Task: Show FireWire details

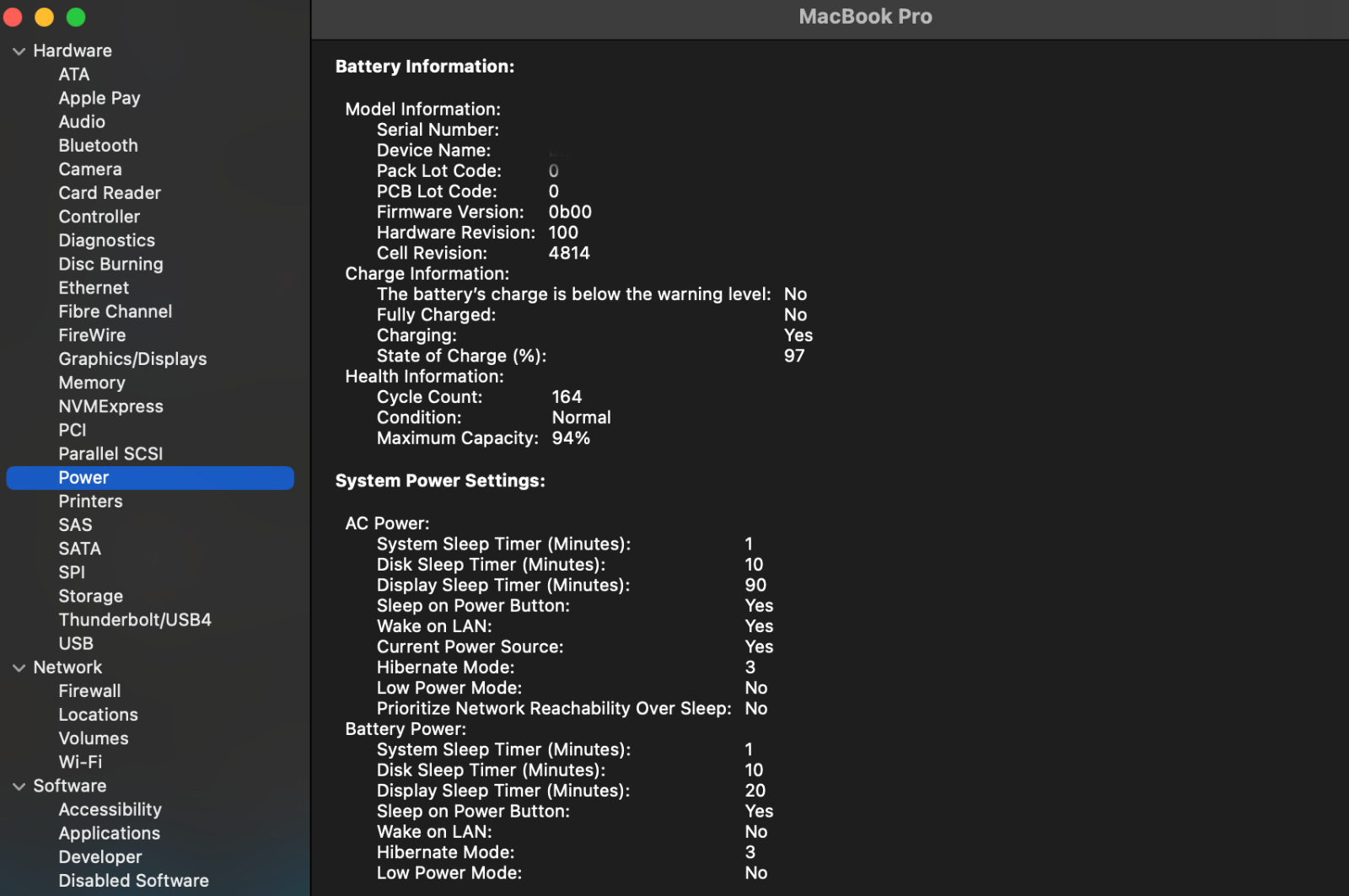Action: [x=92, y=335]
